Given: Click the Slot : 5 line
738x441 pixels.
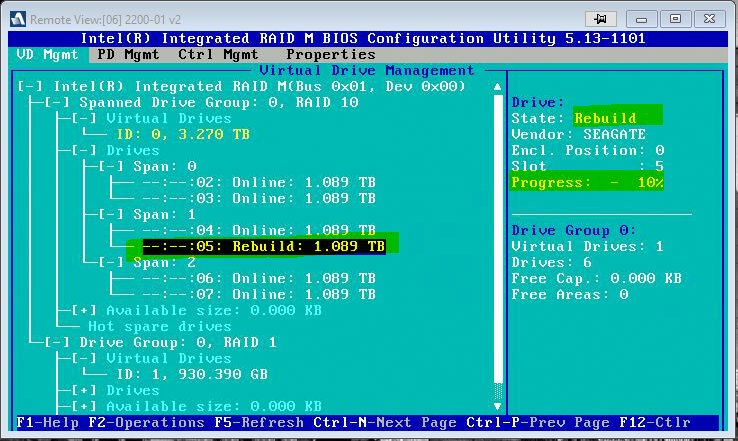Looking at the screenshot, I should click(588, 166).
